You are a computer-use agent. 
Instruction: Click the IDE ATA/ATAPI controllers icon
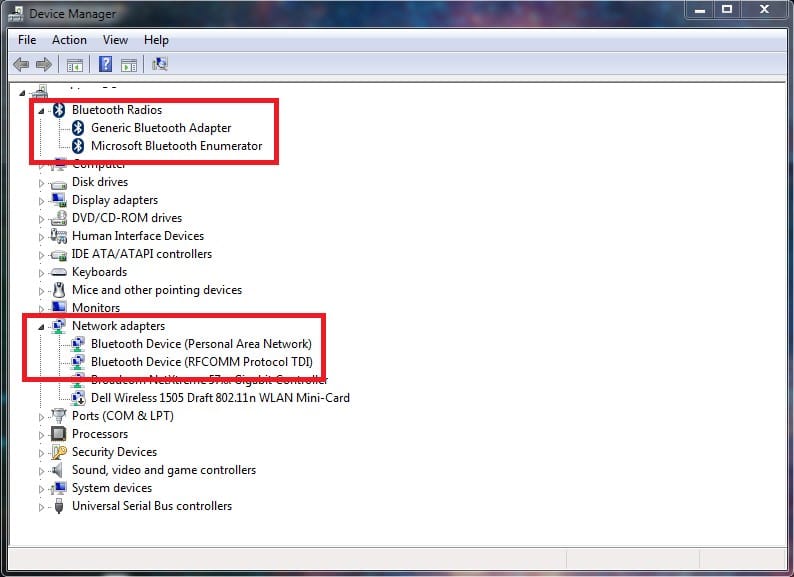pos(59,254)
